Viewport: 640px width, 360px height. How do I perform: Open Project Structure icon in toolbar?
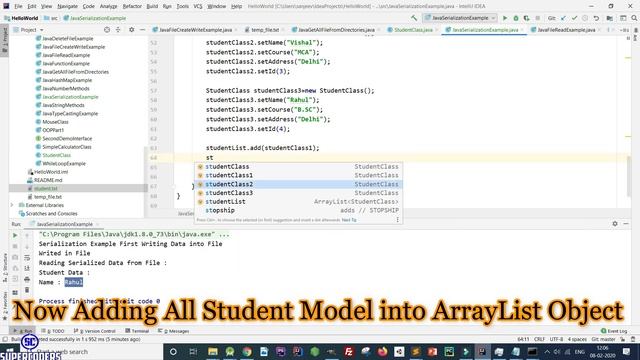(609, 18)
